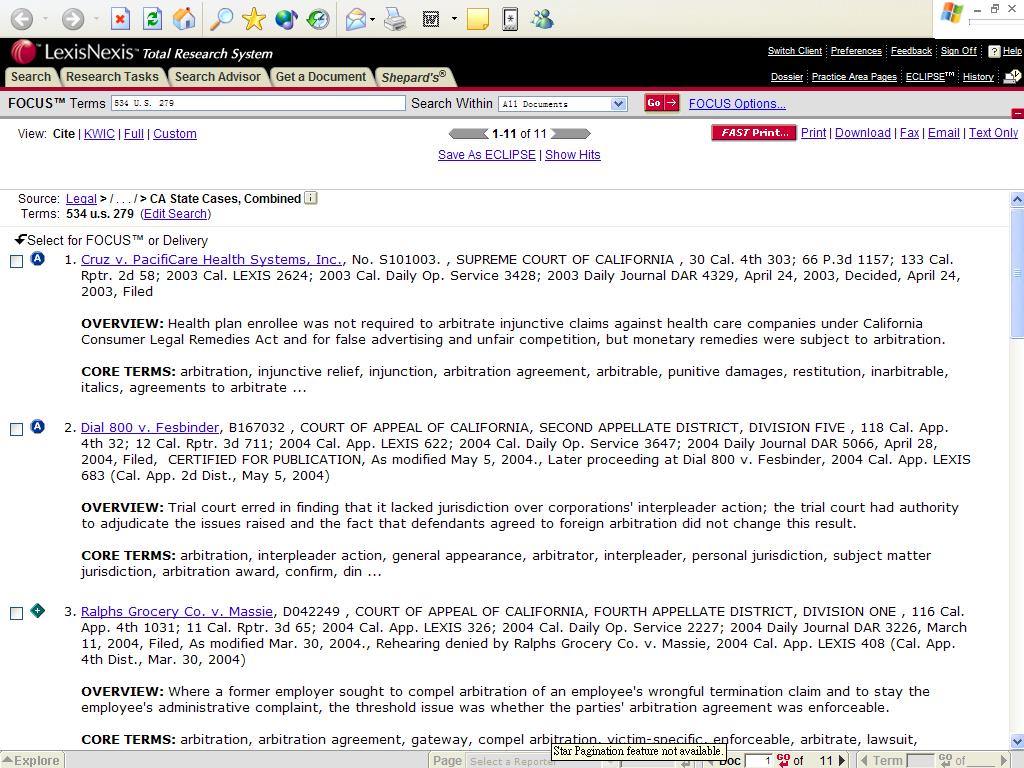1024x768 pixels.
Task: Switch to KWIC view
Action: pyautogui.click(x=99, y=134)
